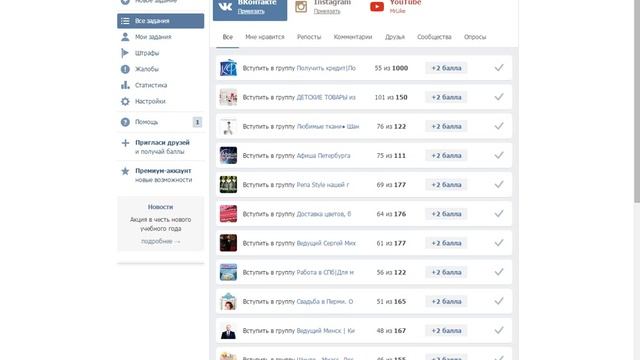Open Получить кредит group avatar

click(x=228, y=68)
